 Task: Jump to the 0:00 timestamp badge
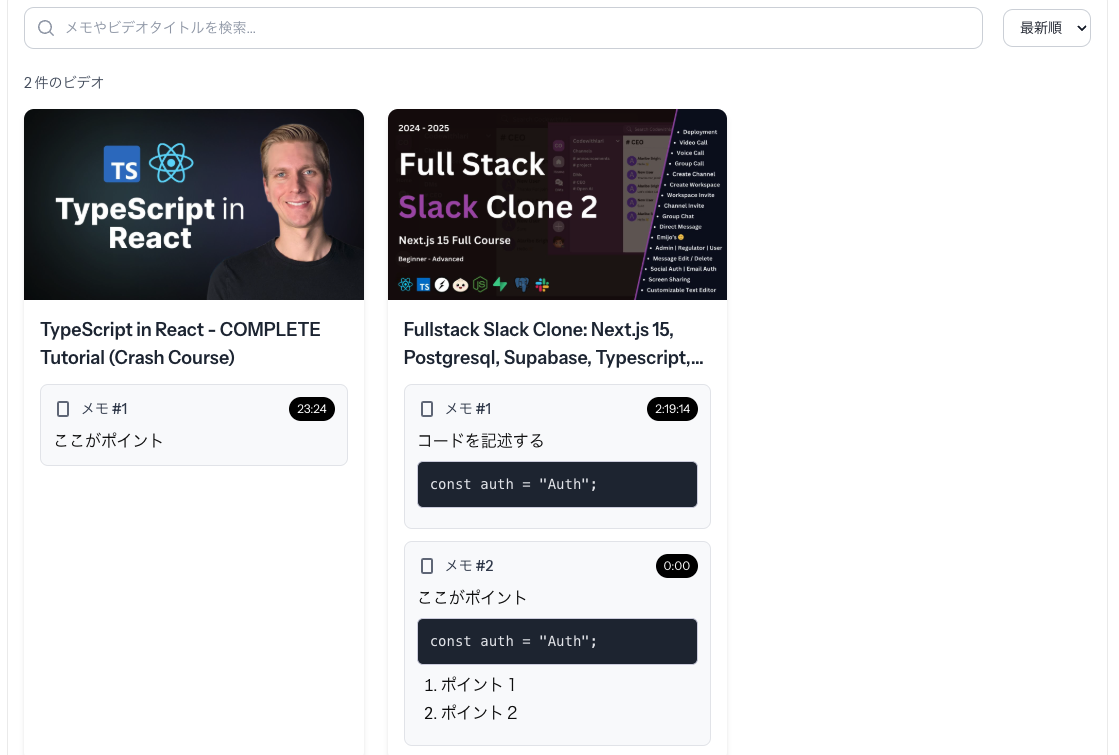tap(677, 566)
